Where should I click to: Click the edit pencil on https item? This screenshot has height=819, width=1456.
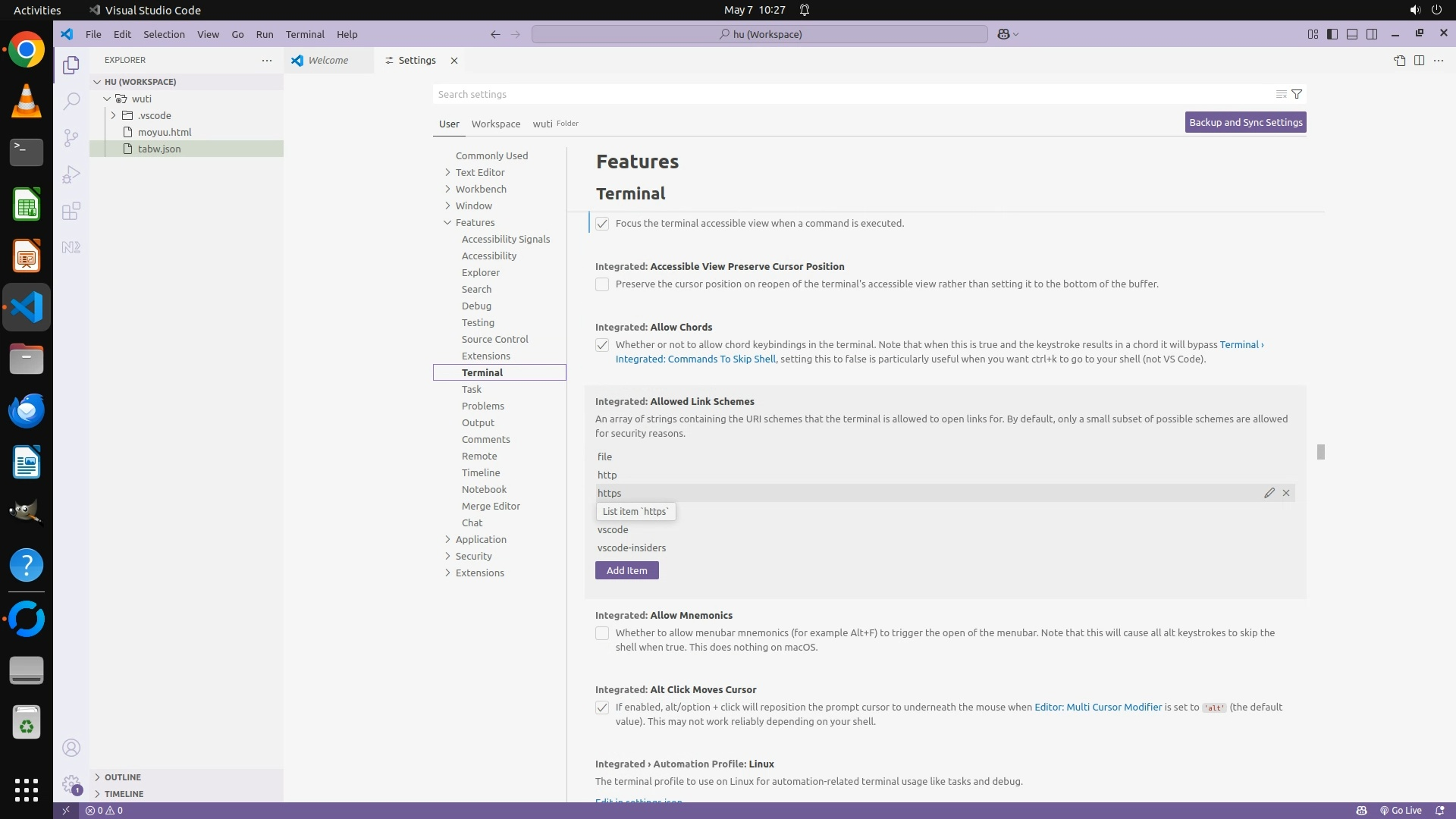tap(1269, 493)
